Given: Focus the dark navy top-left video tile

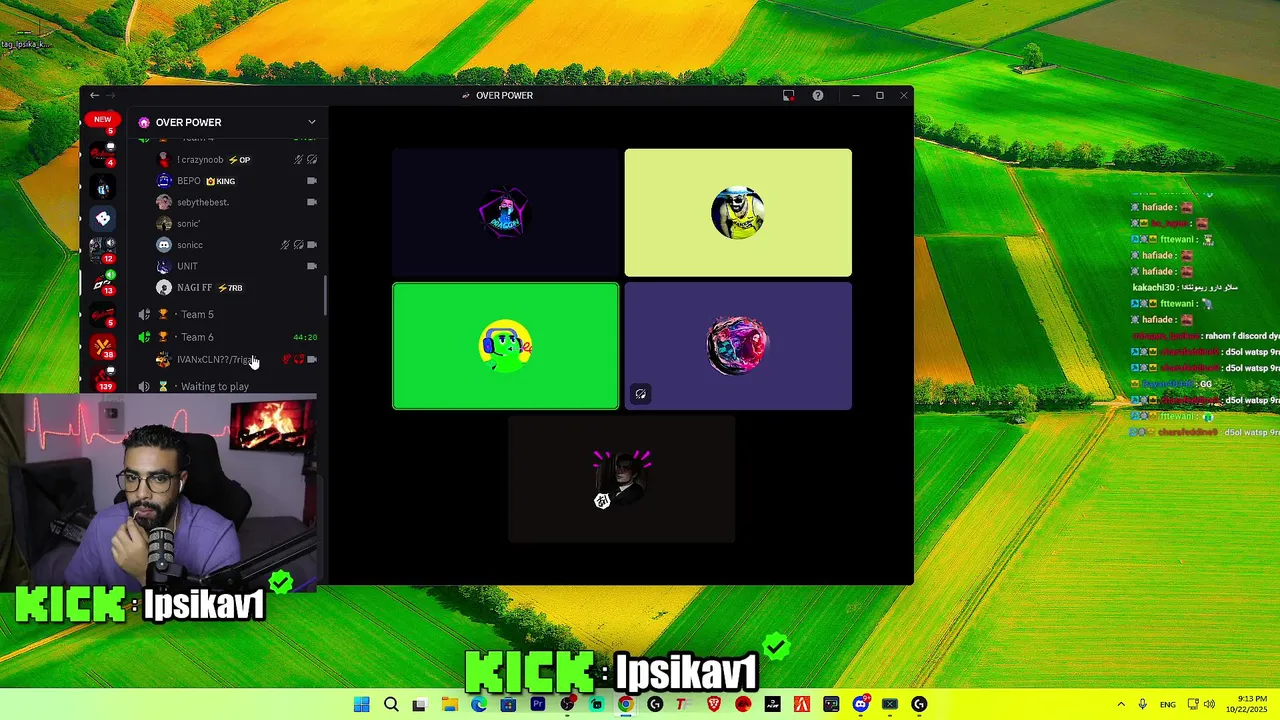Looking at the screenshot, I should (506, 213).
